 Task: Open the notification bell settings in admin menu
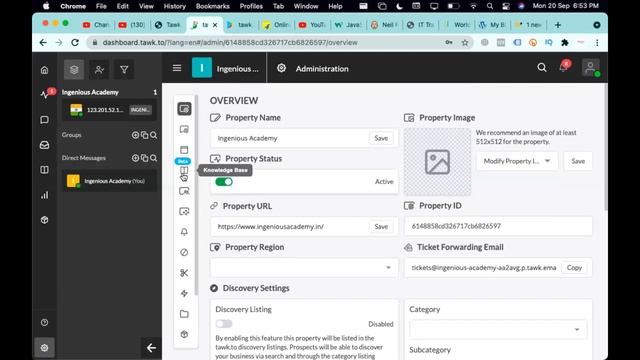click(x=184, y=232)
